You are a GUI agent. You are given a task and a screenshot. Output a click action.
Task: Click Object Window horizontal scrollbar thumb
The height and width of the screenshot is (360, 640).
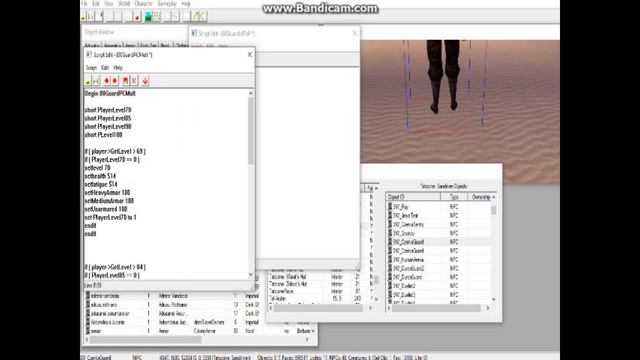pos(145,340)
